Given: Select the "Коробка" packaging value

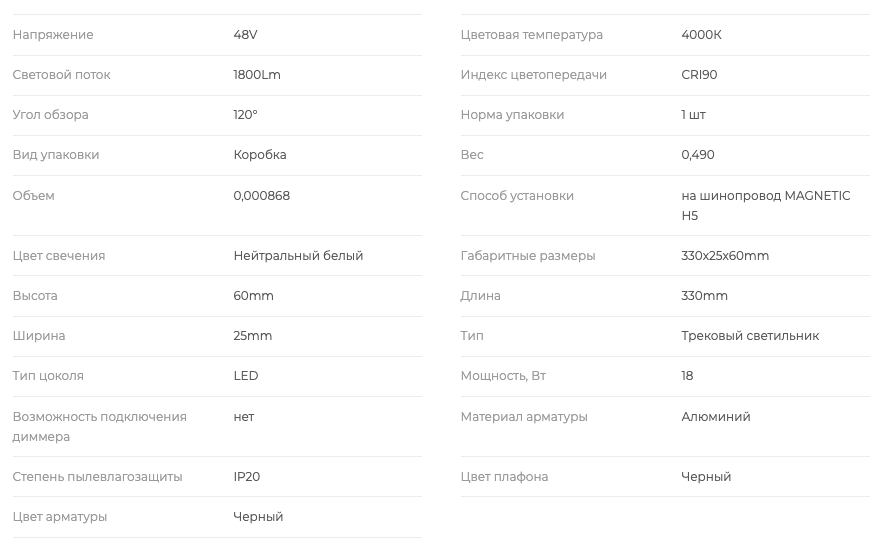Looking at the screenshot, I should (260, 155).
